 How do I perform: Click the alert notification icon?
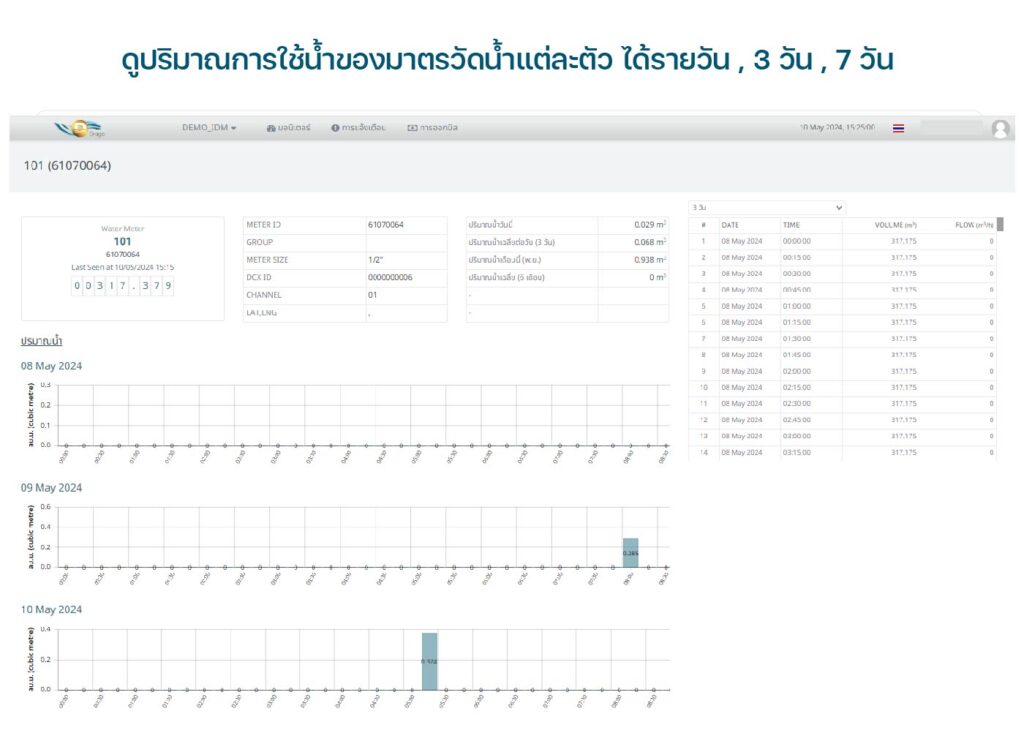pyautogui.click(x=335, y=128)
